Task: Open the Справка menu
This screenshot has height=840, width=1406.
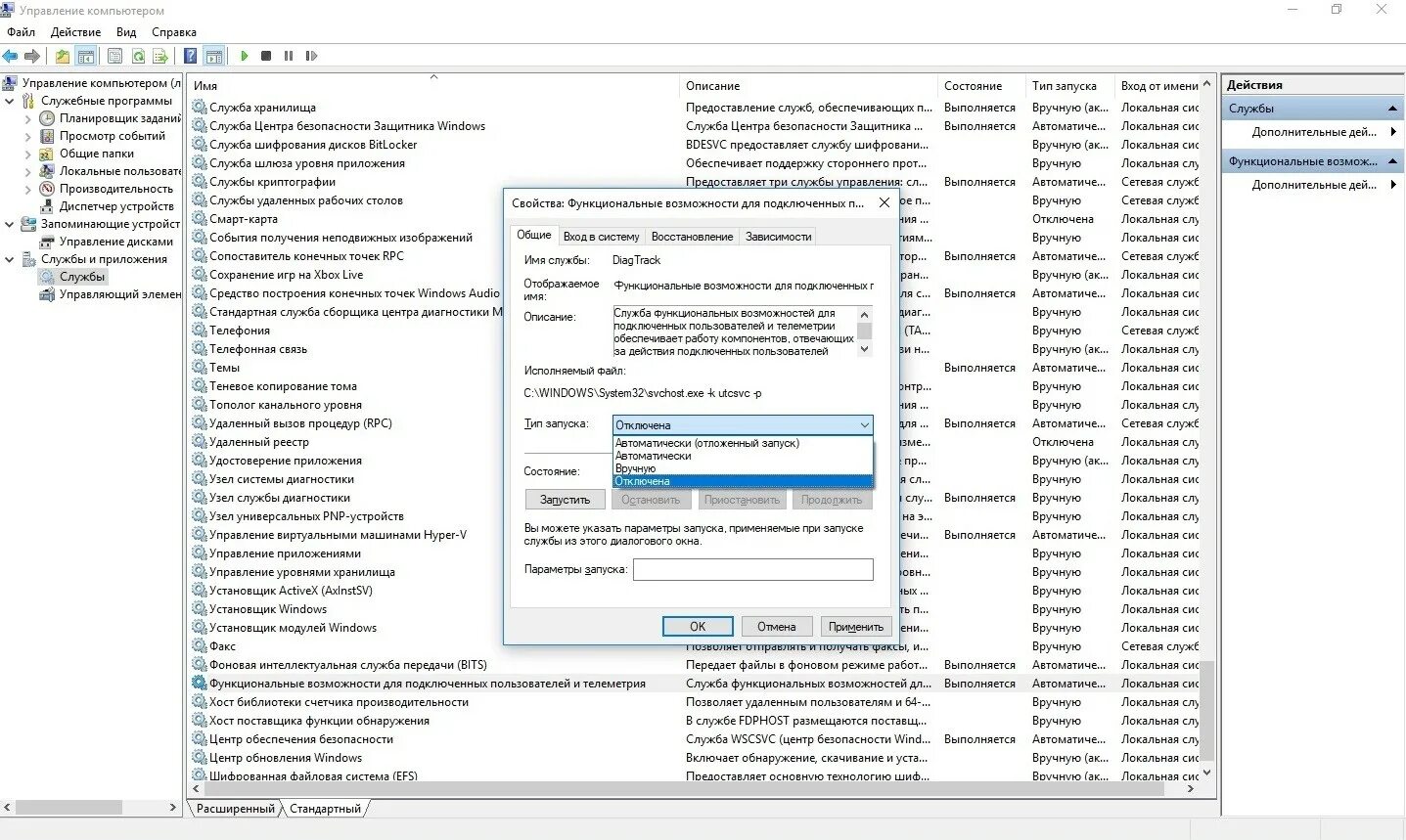Action: pyautogui.click(x=174, y=32)
